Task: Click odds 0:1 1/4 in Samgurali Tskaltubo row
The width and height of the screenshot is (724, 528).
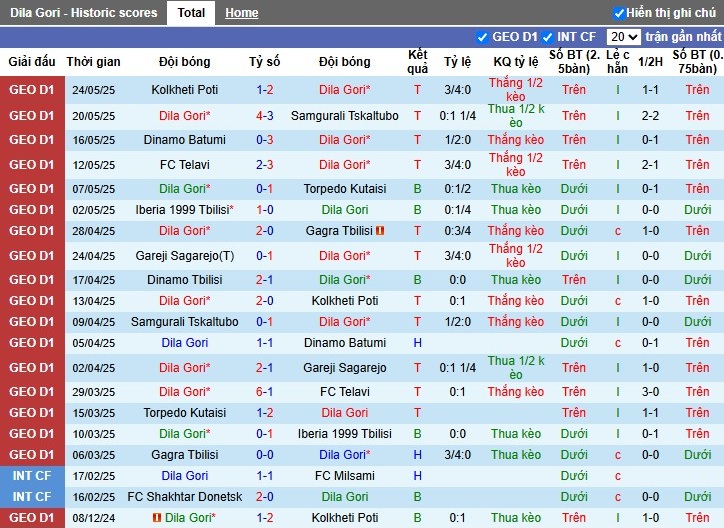Action: tap(458, 115)
